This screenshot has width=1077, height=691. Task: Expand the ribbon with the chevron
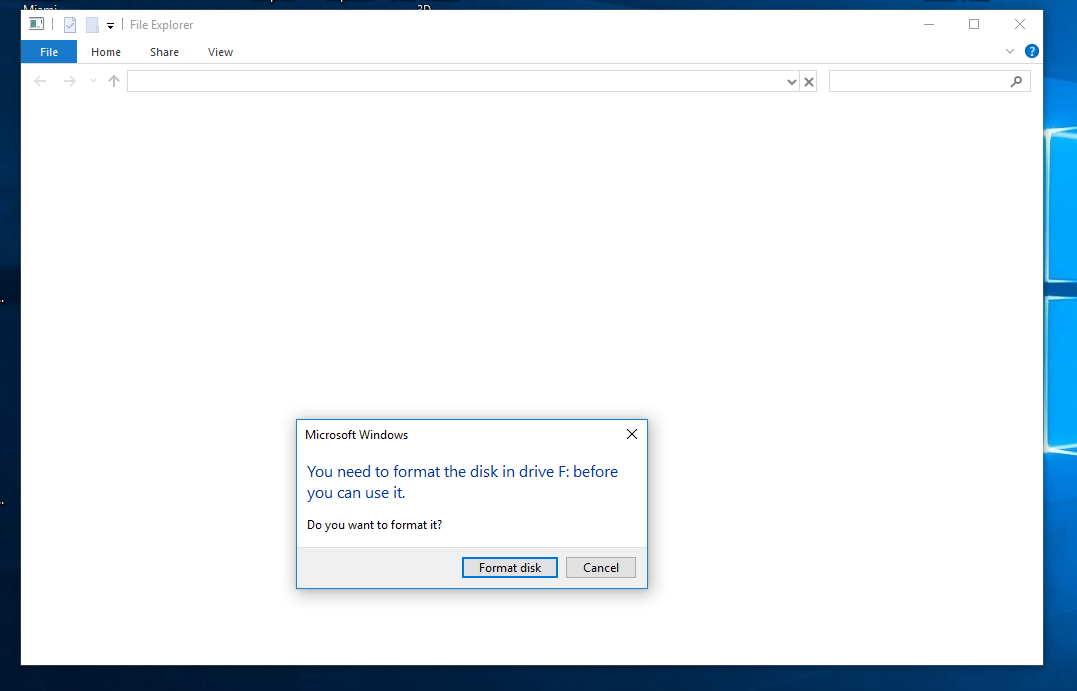click(1010, 51)
